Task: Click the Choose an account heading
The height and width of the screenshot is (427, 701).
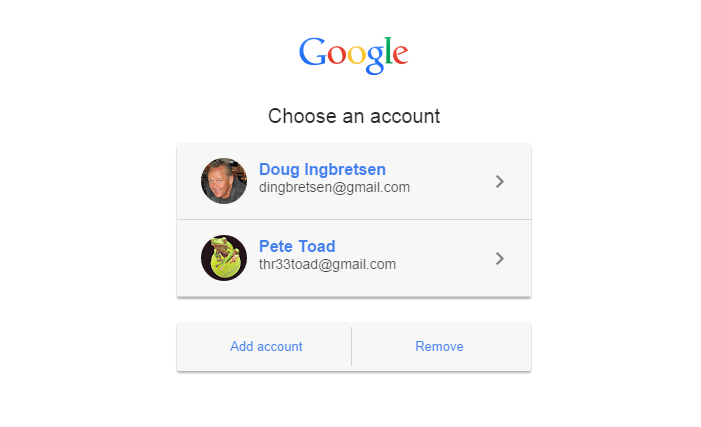Action: [x=354, y=116]
